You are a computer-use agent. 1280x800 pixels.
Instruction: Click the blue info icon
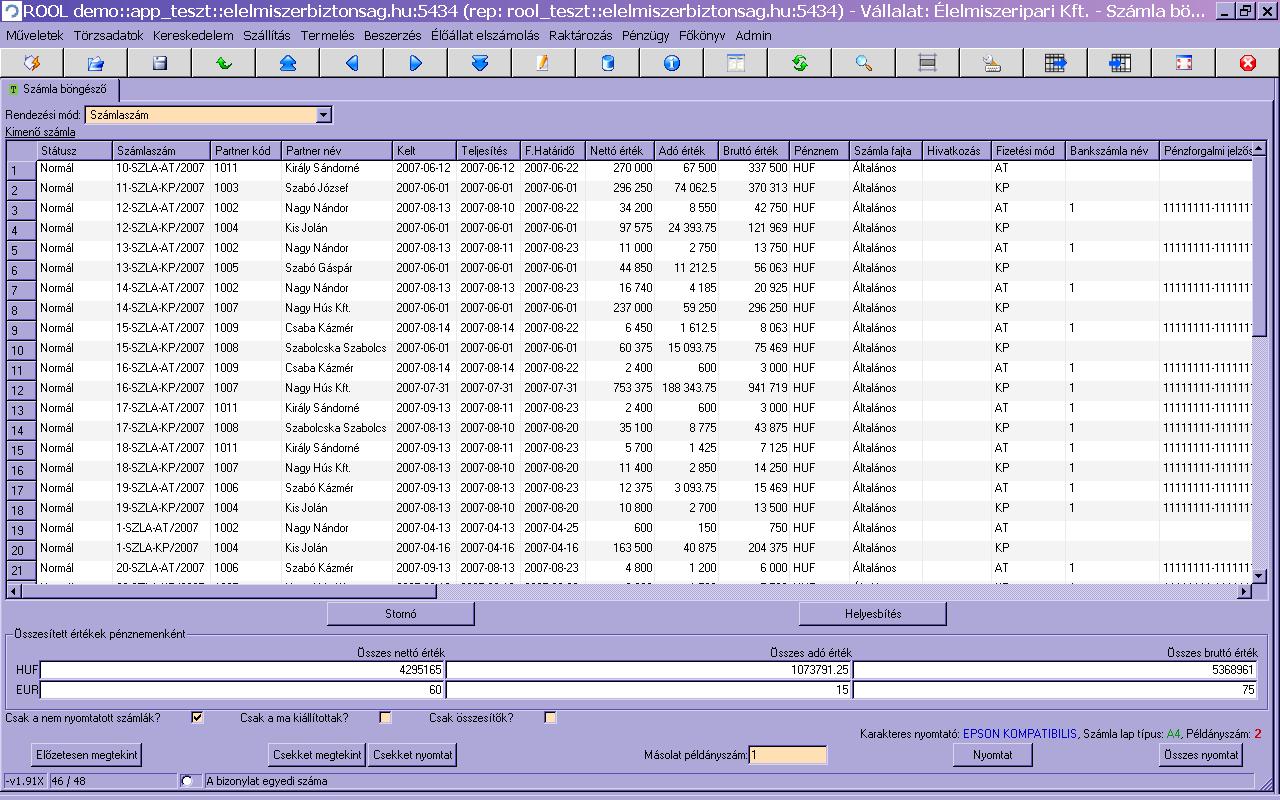(x=671, y=63)
